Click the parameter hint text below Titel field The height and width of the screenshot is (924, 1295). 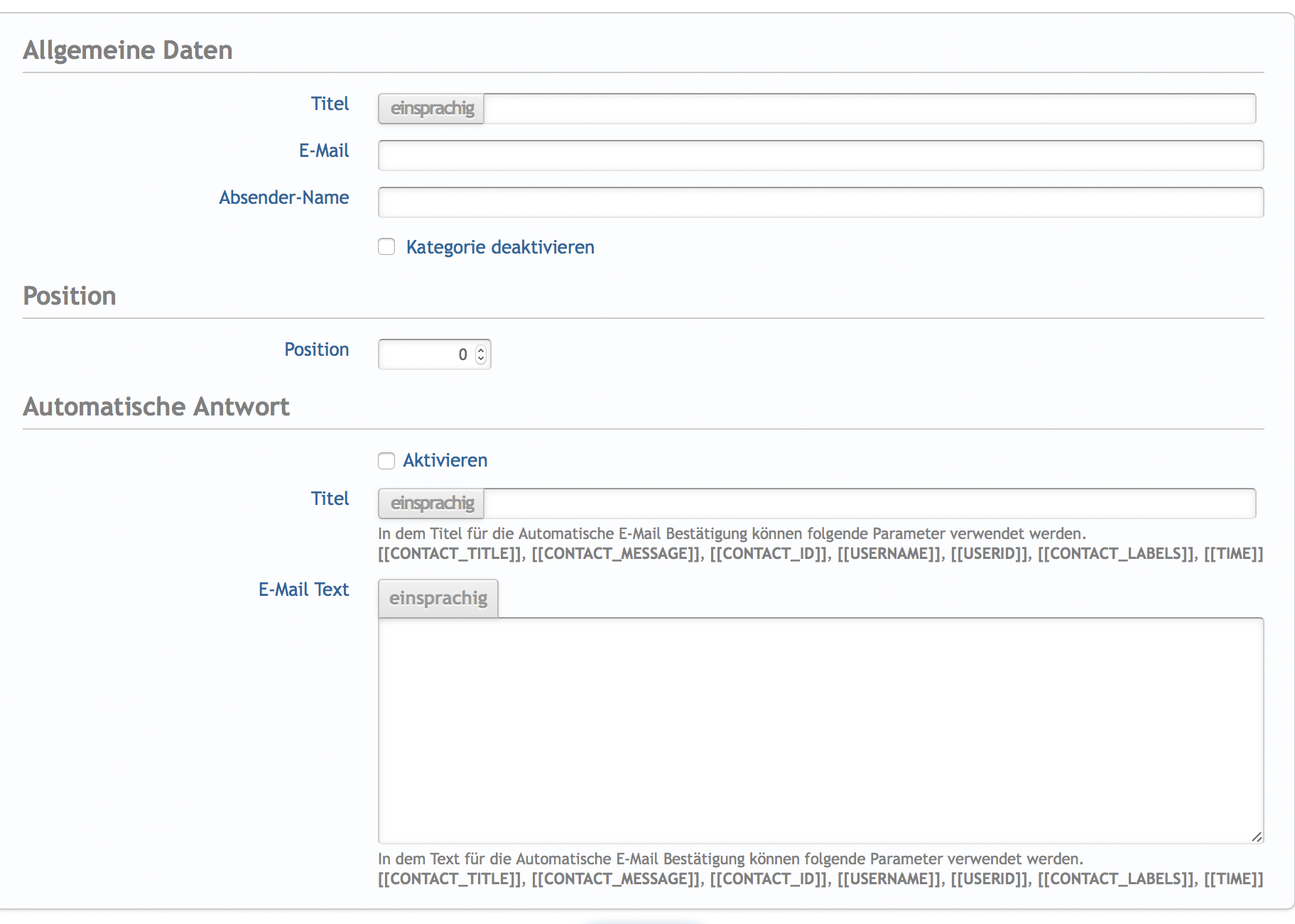tap(820, 543)
